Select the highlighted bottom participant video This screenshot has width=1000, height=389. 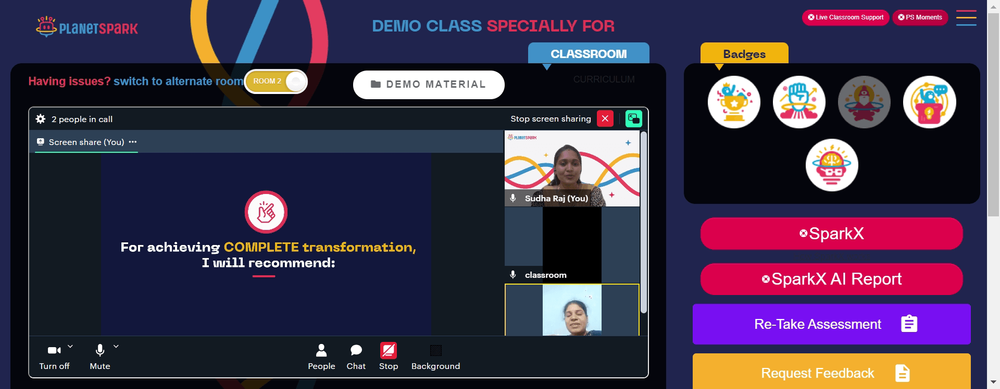572,310
